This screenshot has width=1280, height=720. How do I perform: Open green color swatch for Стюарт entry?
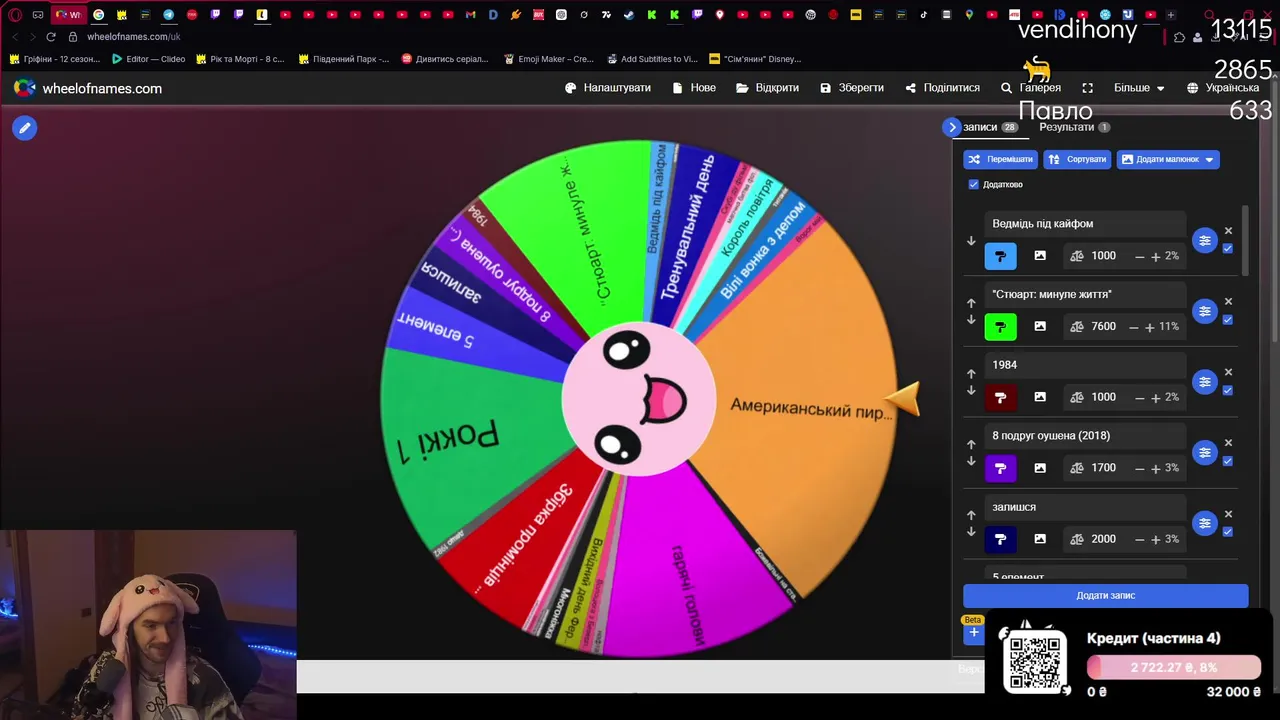pos(1000,327)
